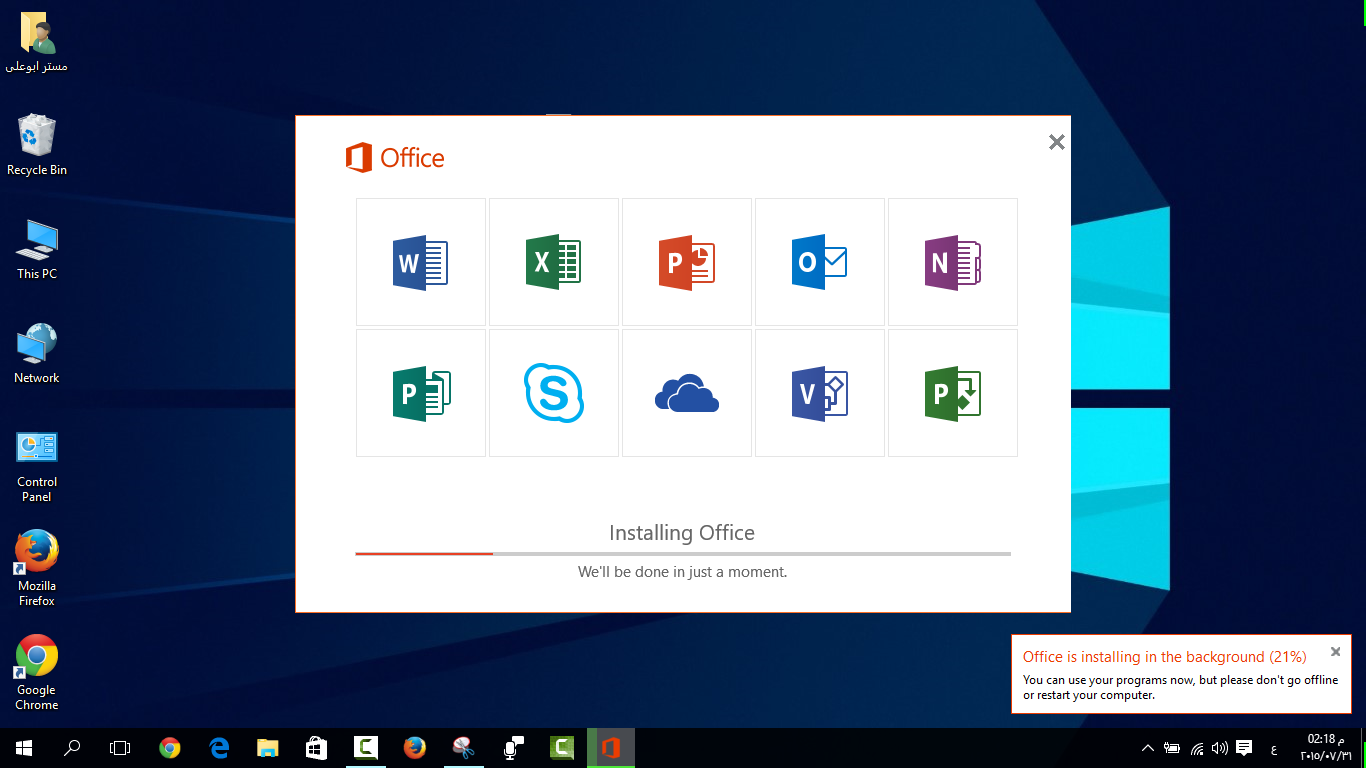
Task: Select the Google Chrome desktop shortcut
Action: click(x=37, y=672)
